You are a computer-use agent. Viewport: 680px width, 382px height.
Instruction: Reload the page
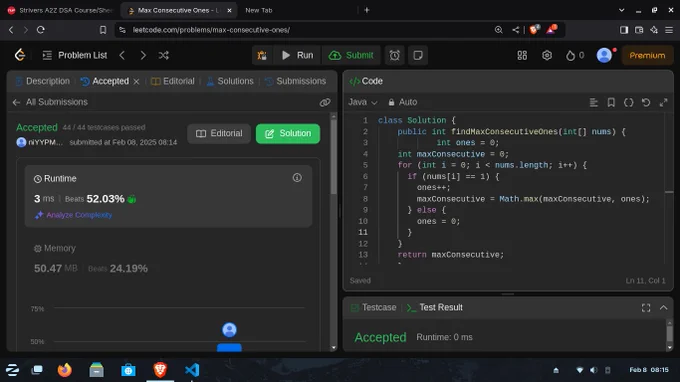[41, 30]
